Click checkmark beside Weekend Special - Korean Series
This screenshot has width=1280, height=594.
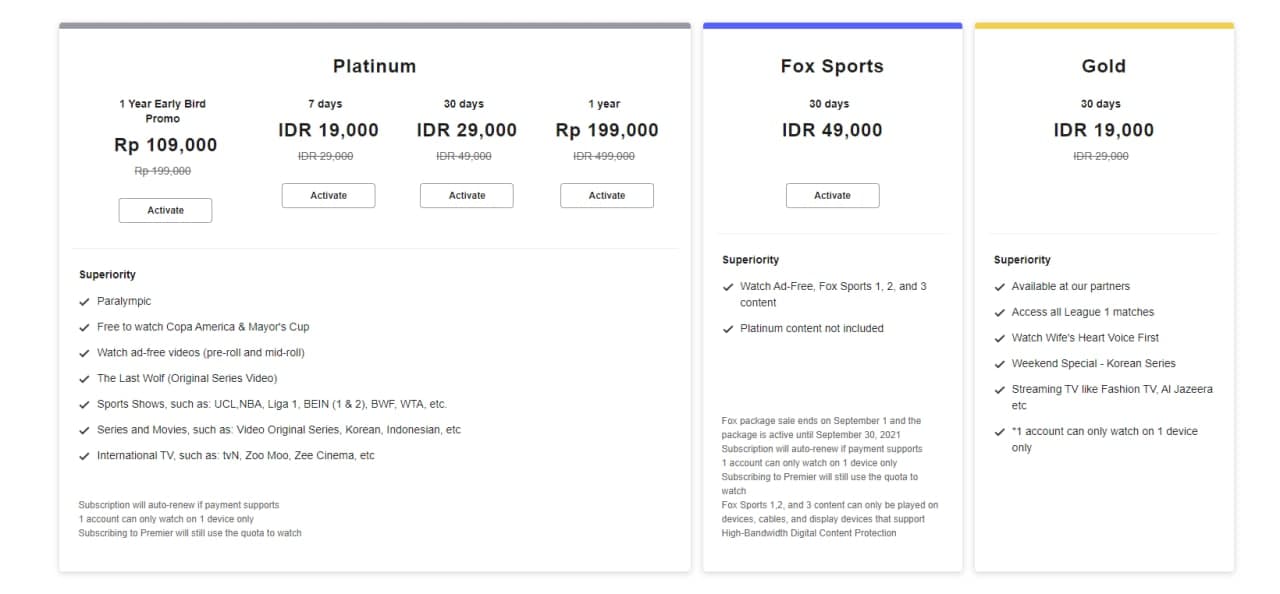coord(1000,364)
